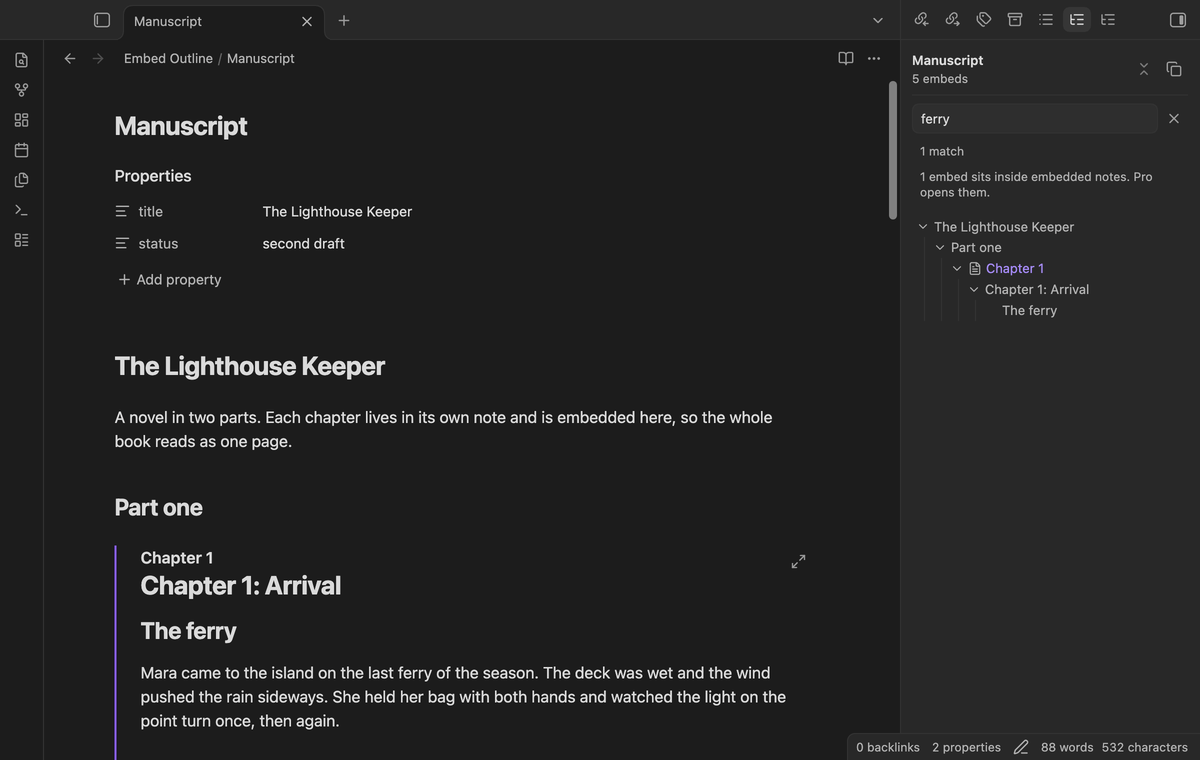Navigate forward with the right arrow
Image resolution: width=1200 pixels, height=760 pixels.
pos(98,59)
